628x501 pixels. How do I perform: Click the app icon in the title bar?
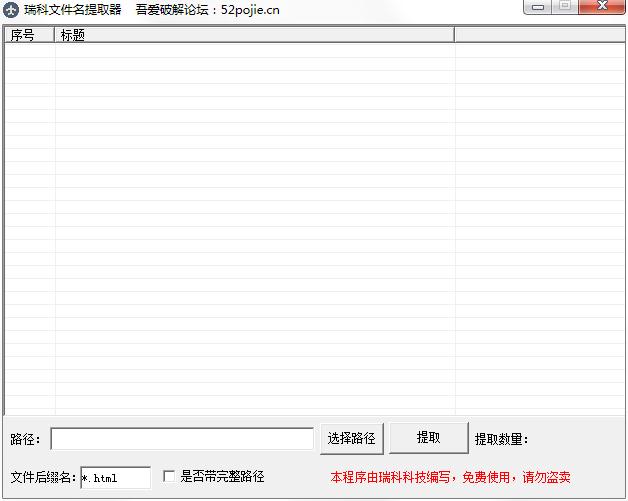pos(12,9)
